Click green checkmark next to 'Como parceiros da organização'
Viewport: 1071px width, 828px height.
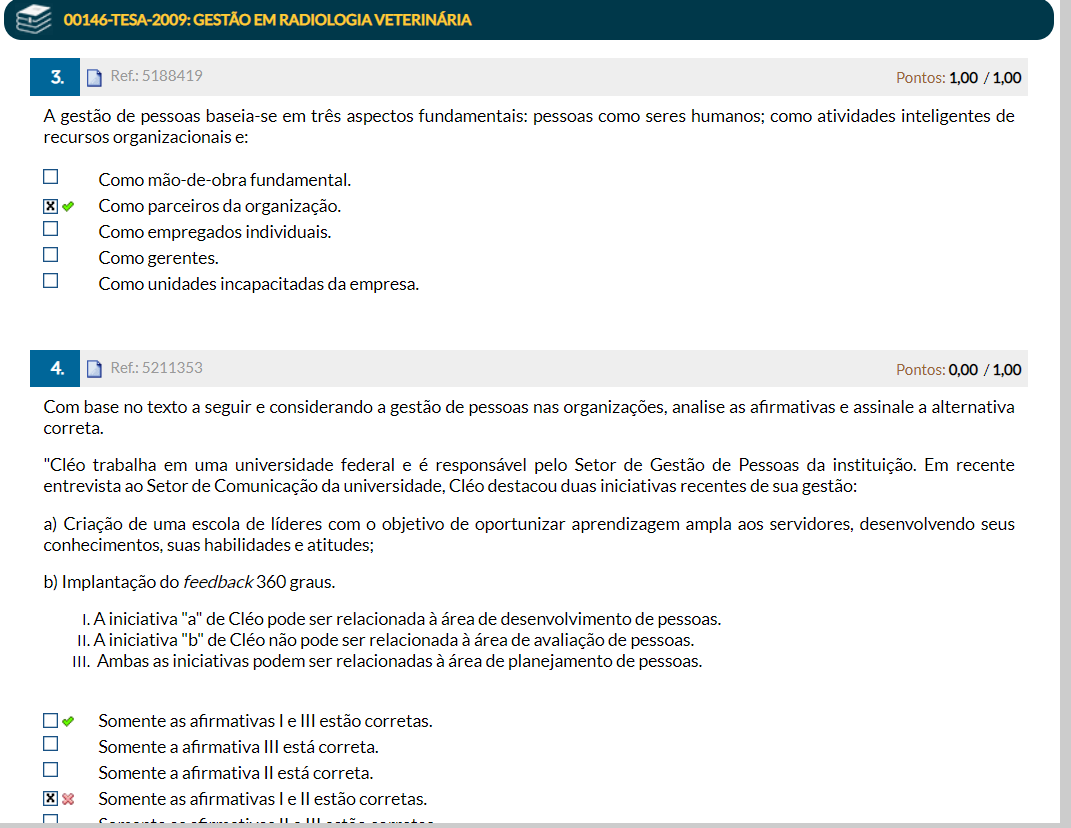tap(68, 207)
